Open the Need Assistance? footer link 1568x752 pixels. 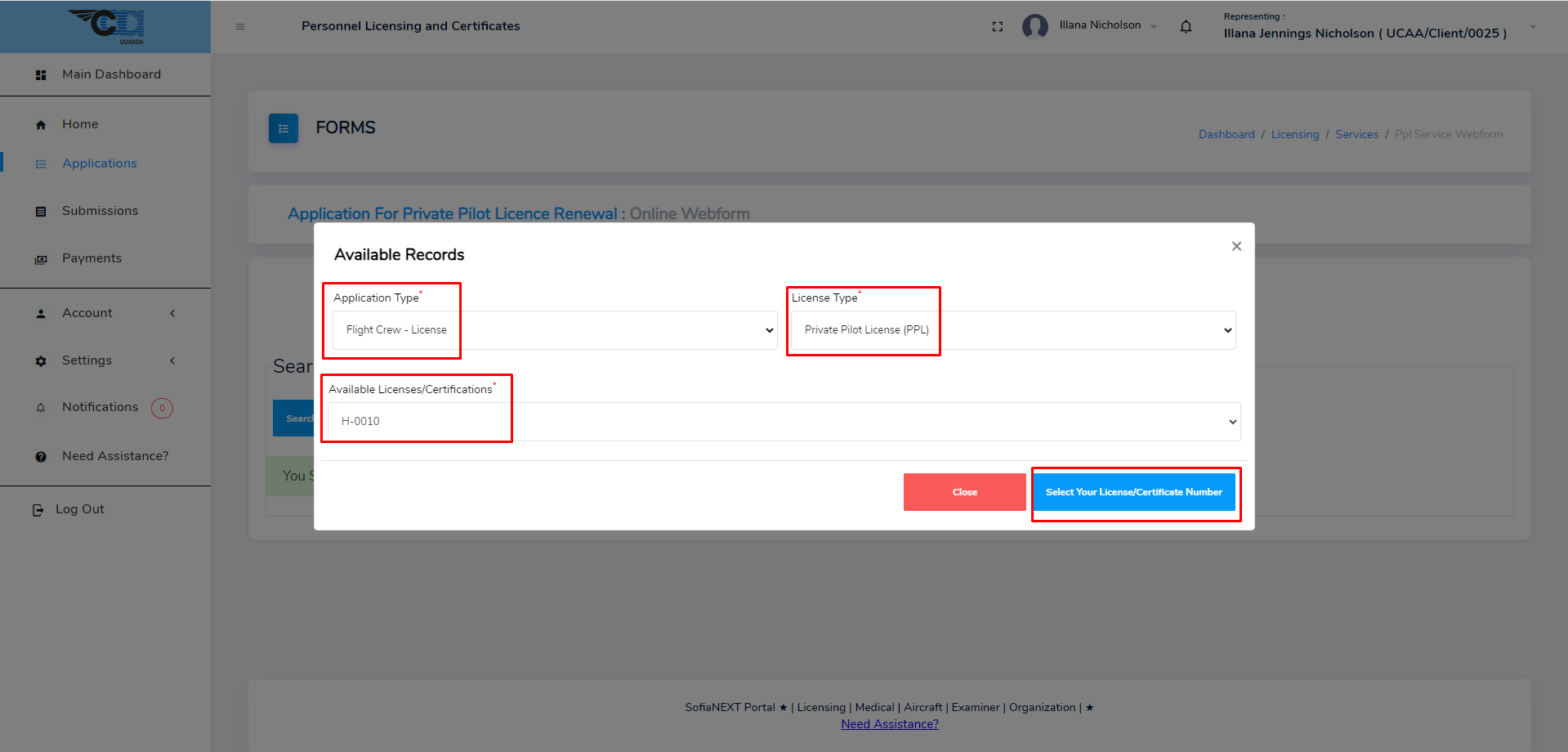coord(889,724)
